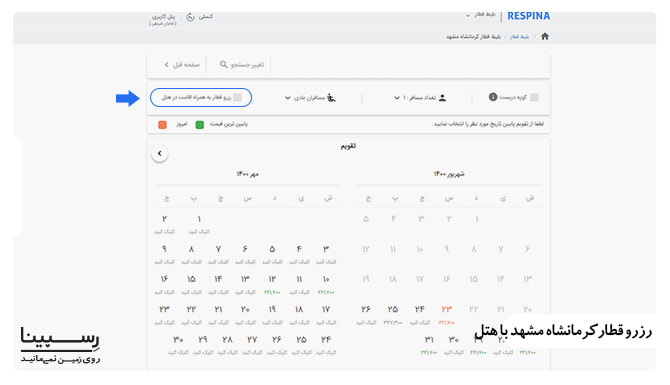Click the orange امروز legend swatch
670x385 pixels.
162,125
